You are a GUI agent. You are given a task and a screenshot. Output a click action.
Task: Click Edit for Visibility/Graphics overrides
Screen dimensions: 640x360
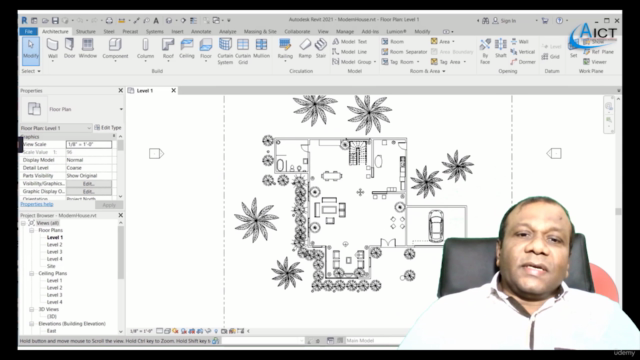[89, 184]
